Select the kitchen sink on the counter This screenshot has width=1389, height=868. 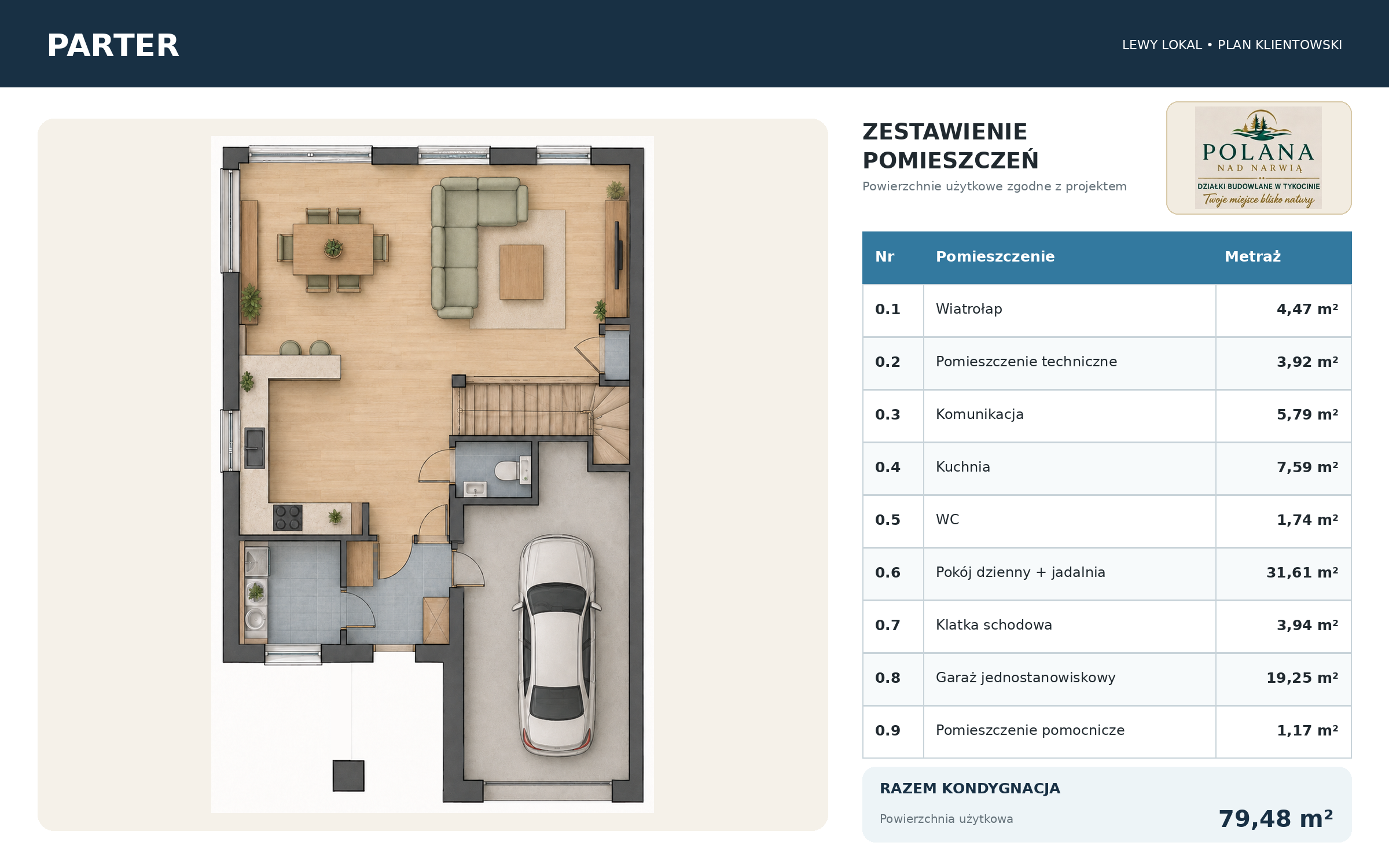[255, 447]
